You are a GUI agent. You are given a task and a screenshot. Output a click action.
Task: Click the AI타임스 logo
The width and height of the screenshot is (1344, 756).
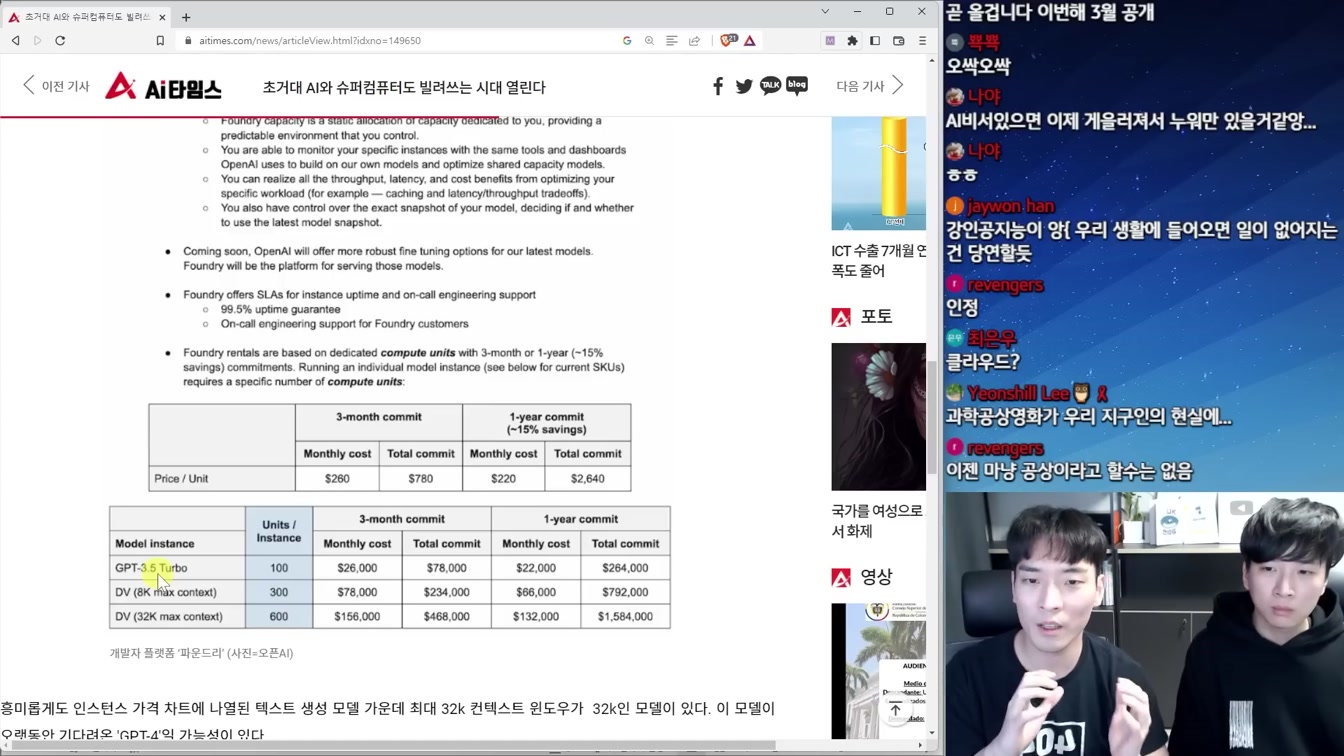[163, 87]
